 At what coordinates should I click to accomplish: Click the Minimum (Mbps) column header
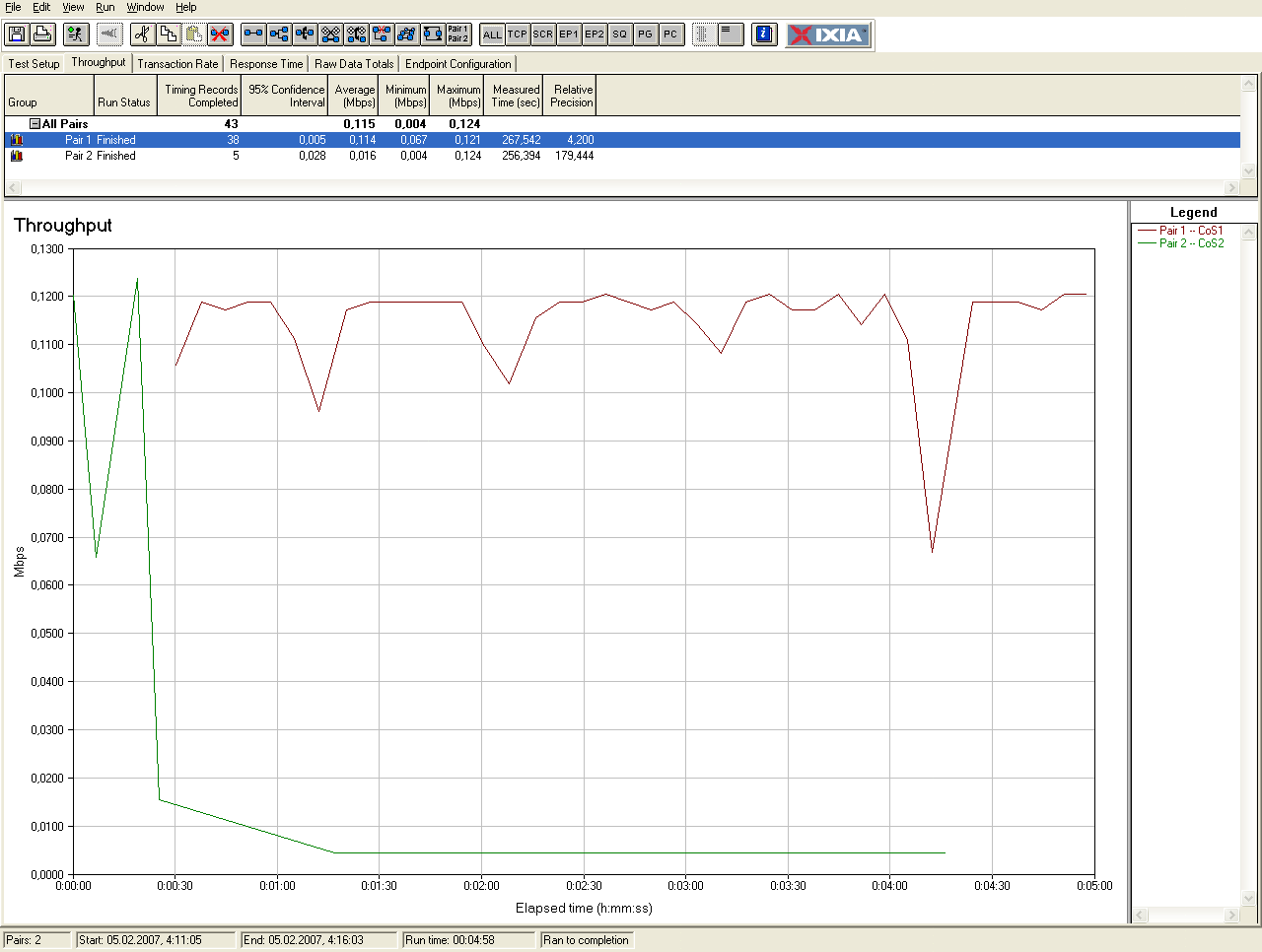point(406,96)
